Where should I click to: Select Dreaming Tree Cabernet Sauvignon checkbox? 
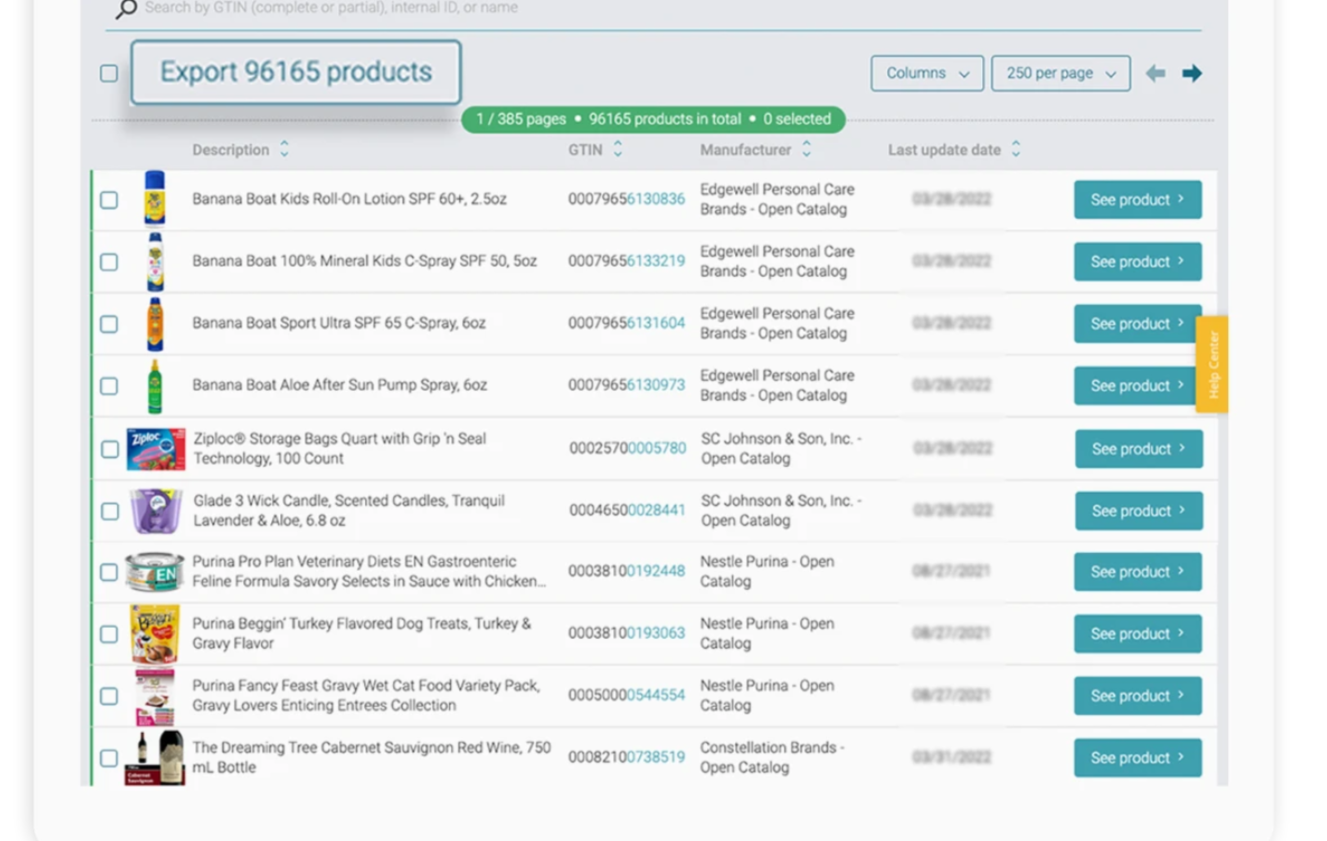pos(109,758)
